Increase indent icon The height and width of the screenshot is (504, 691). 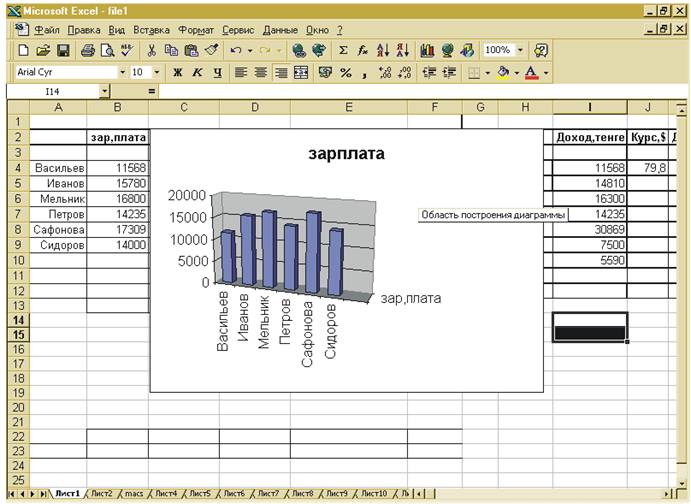pyautogui.click(x=449, y=73)
